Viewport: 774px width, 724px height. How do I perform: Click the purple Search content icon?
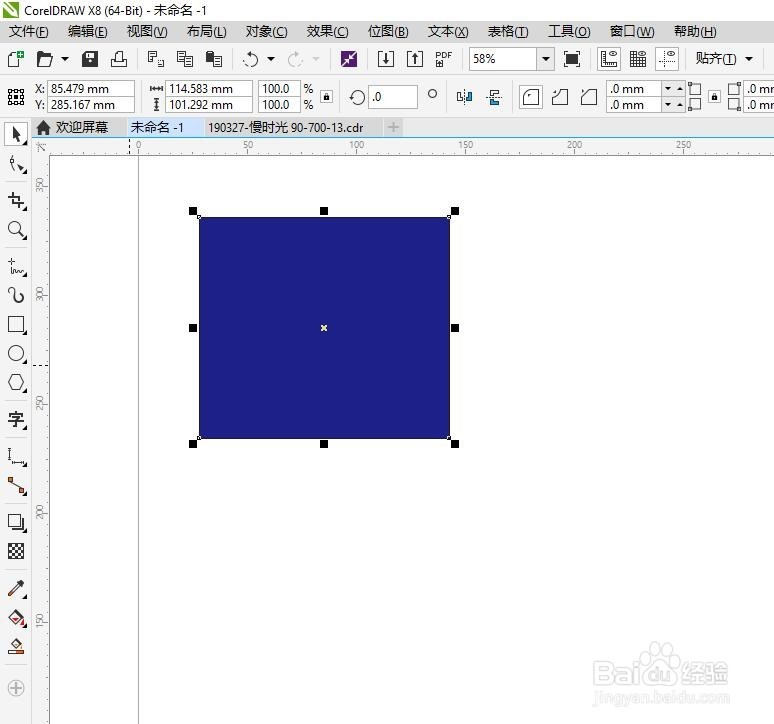(349, 59)
